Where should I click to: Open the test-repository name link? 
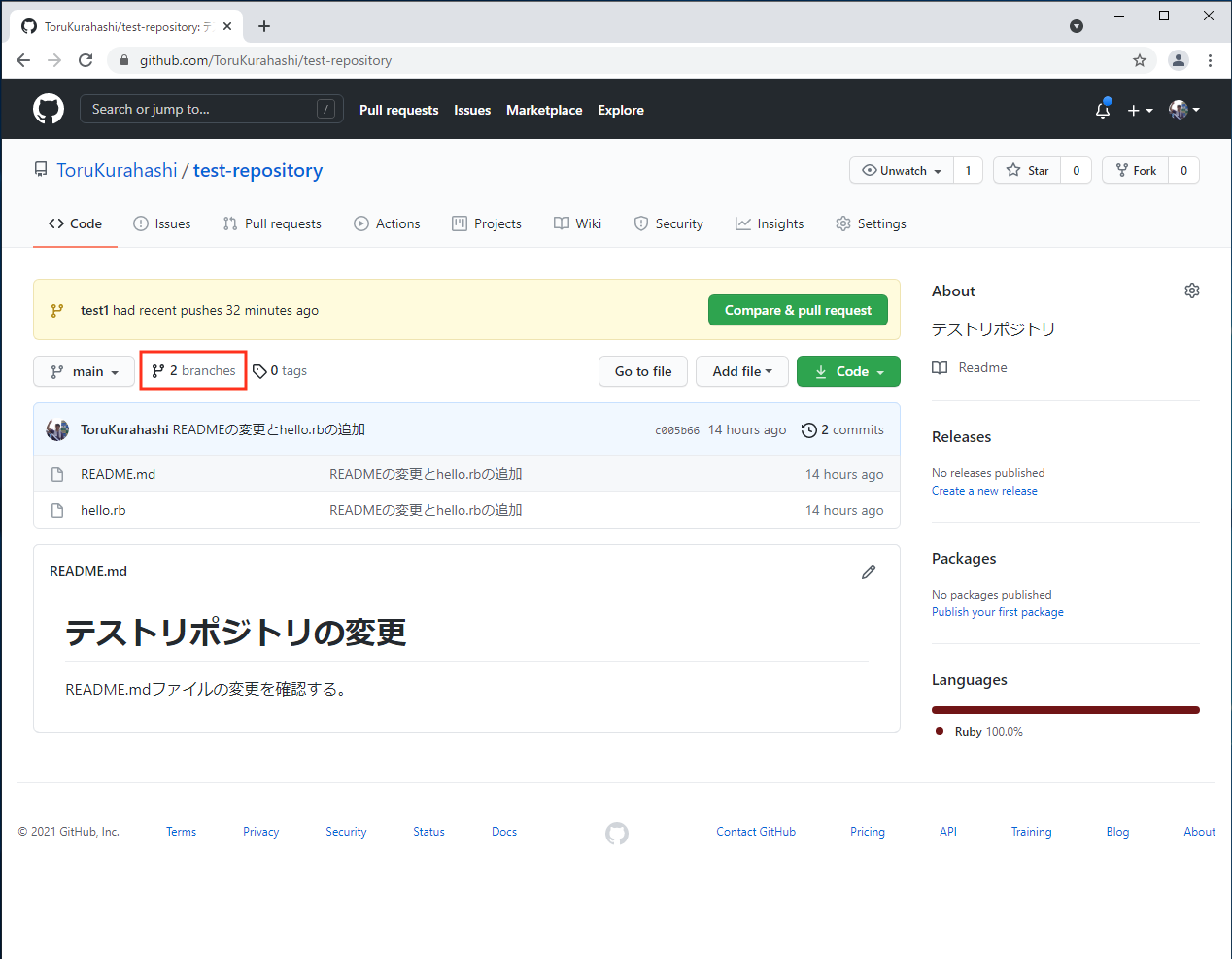tap(257, 170)
